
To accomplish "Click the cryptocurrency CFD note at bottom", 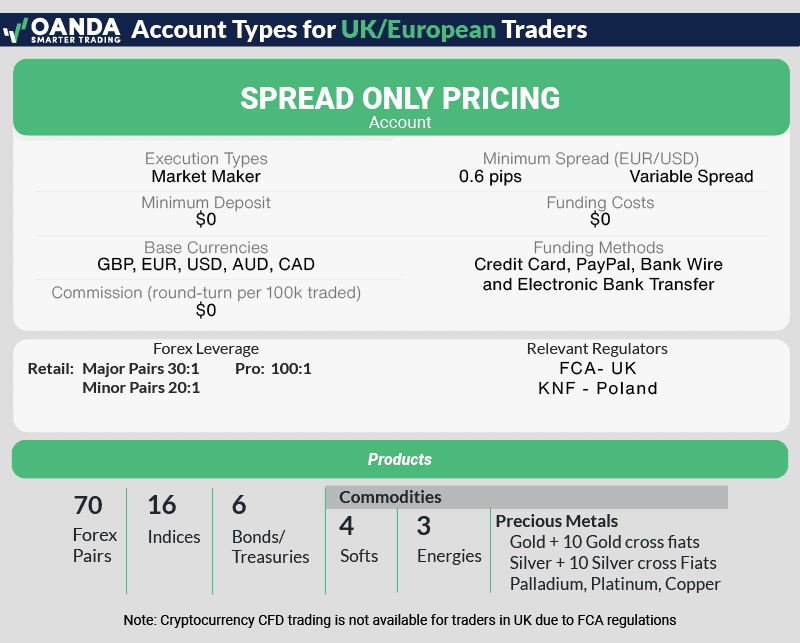I will 400,621.
